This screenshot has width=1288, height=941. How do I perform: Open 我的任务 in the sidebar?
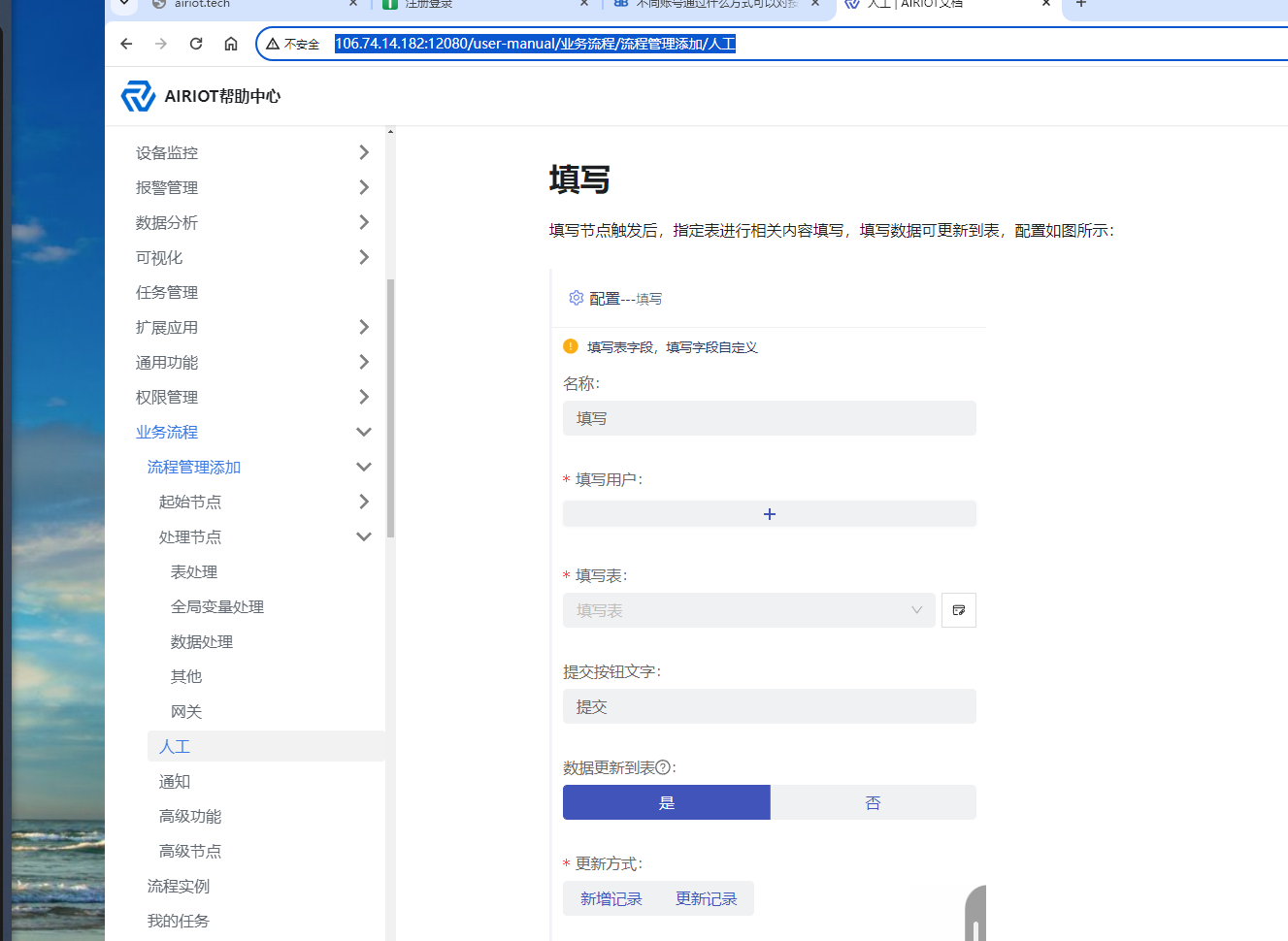click(x=179, y=921)
